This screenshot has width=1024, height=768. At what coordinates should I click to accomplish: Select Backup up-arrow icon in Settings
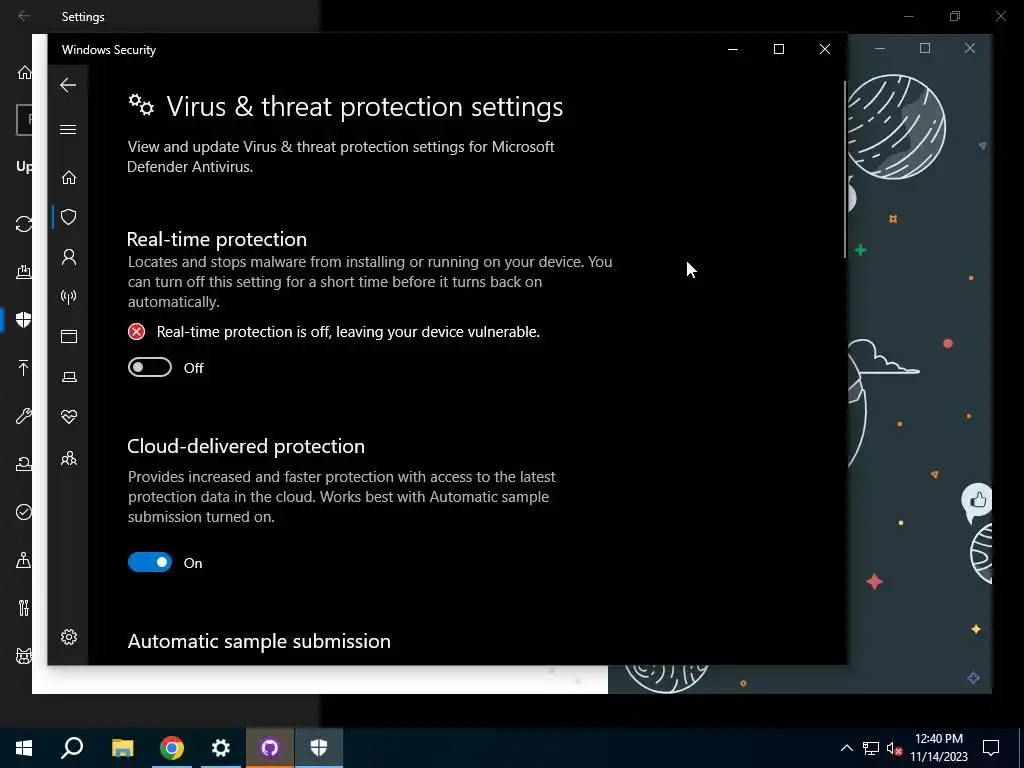(x=24, y=368)
